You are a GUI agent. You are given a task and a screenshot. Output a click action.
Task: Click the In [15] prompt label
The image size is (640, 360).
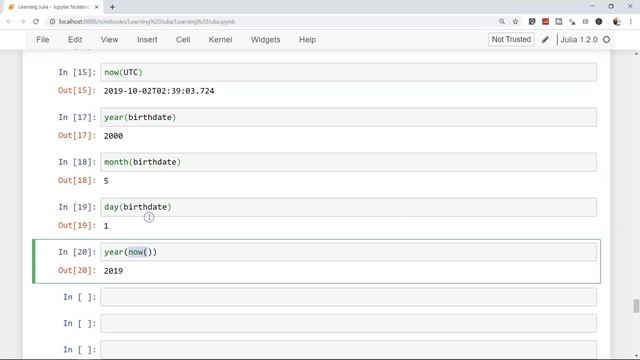(x=77, y=72)
